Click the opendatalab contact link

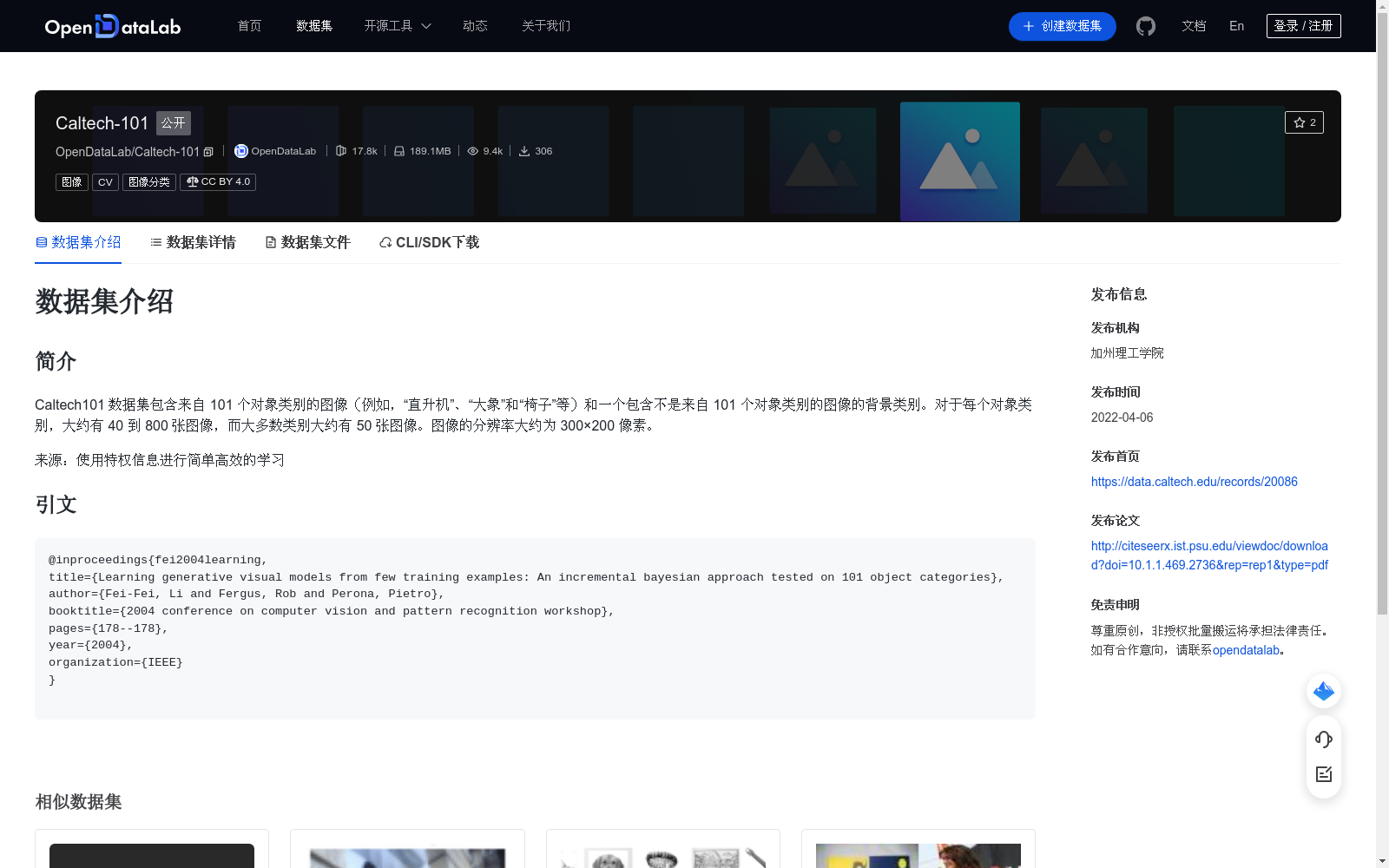pos(1247,650)
